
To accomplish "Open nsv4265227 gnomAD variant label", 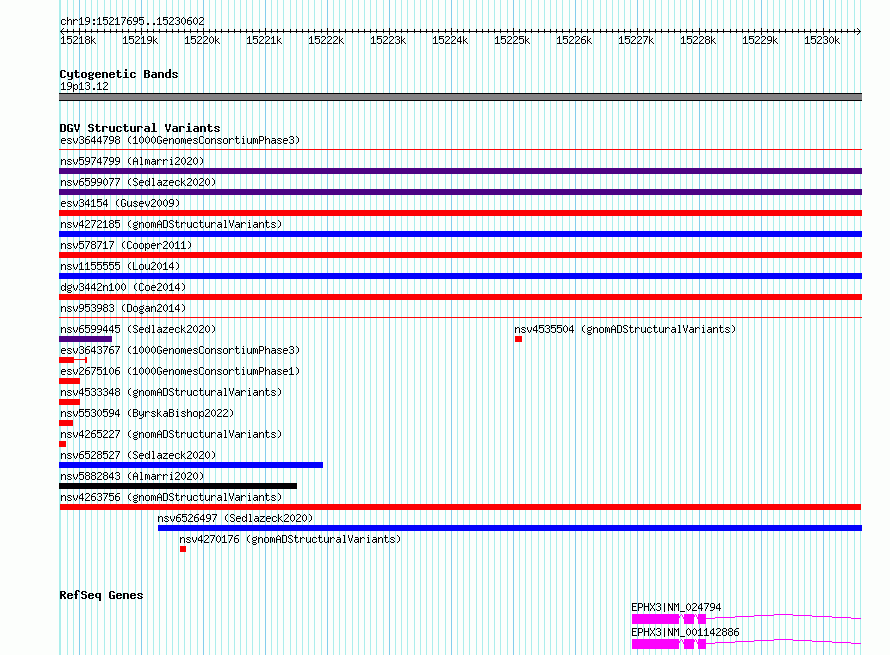I will pos(171,434).
